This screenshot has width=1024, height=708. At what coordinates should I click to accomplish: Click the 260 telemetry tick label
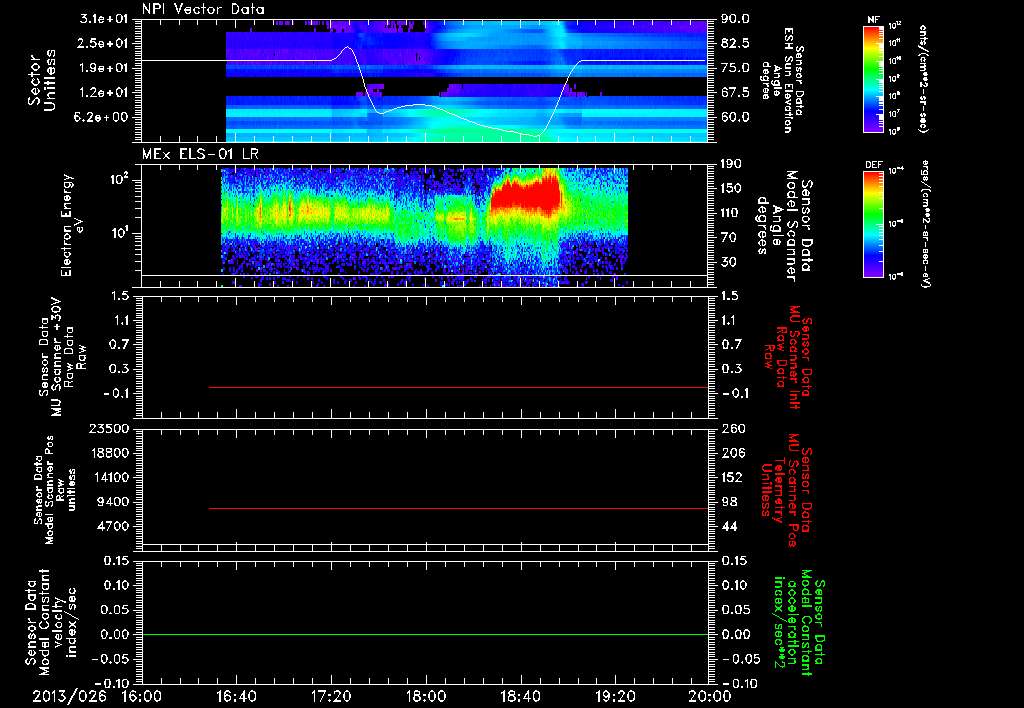(731, 428)
